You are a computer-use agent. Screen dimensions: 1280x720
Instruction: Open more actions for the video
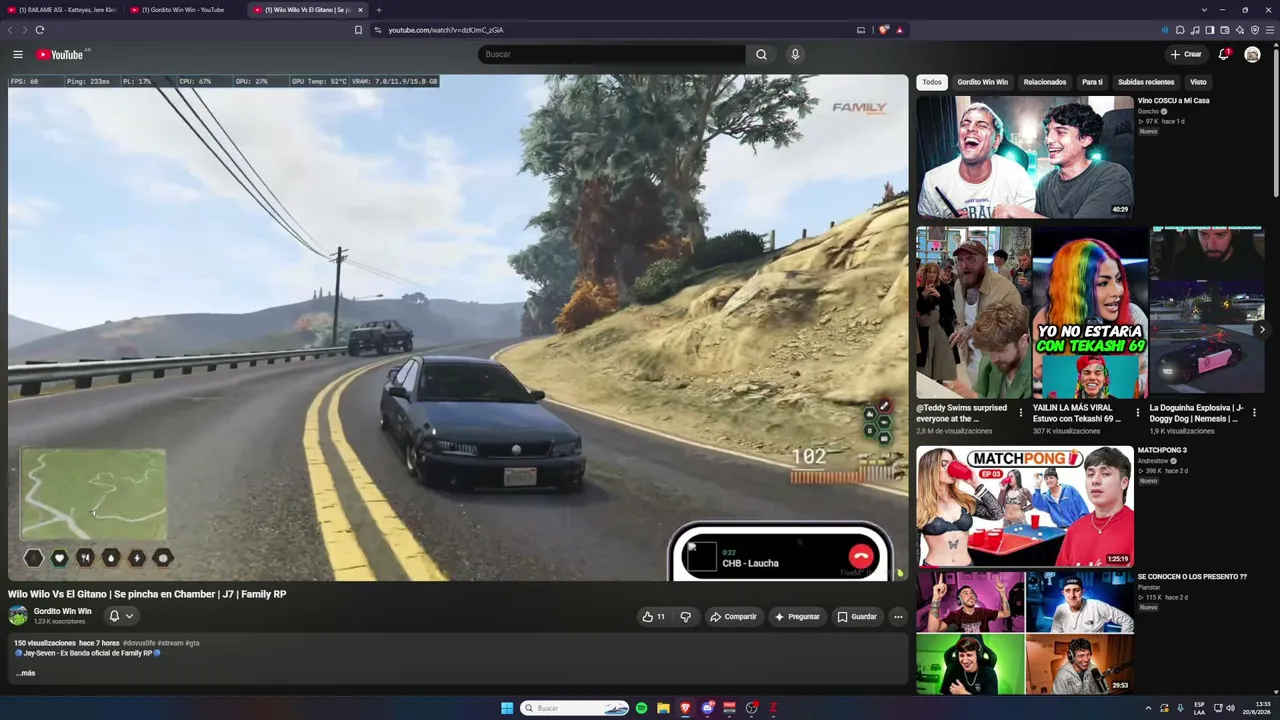coord(898,617)
